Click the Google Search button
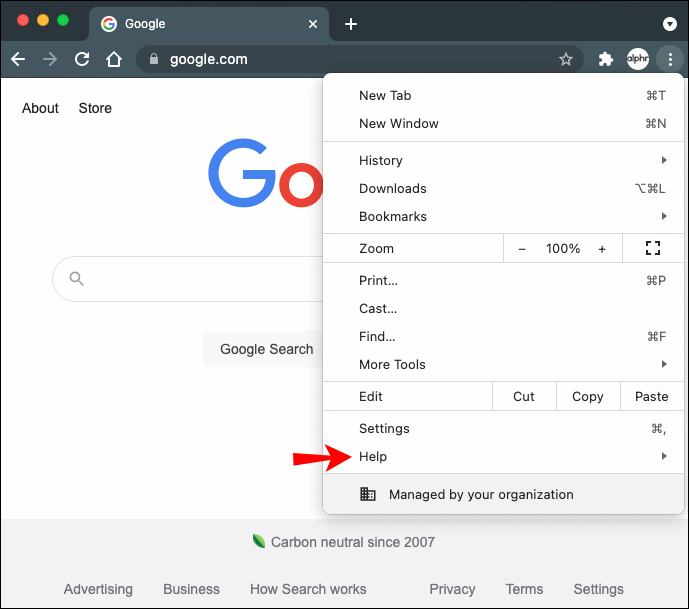 coord(264,349)
